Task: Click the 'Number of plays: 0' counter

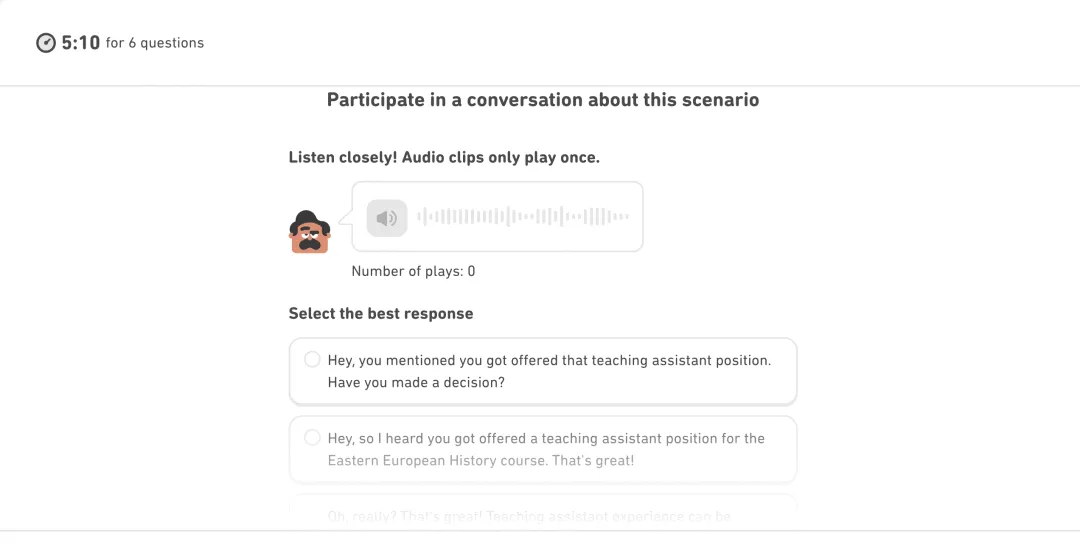Action: pyautogui.click(x=413, y=271)
